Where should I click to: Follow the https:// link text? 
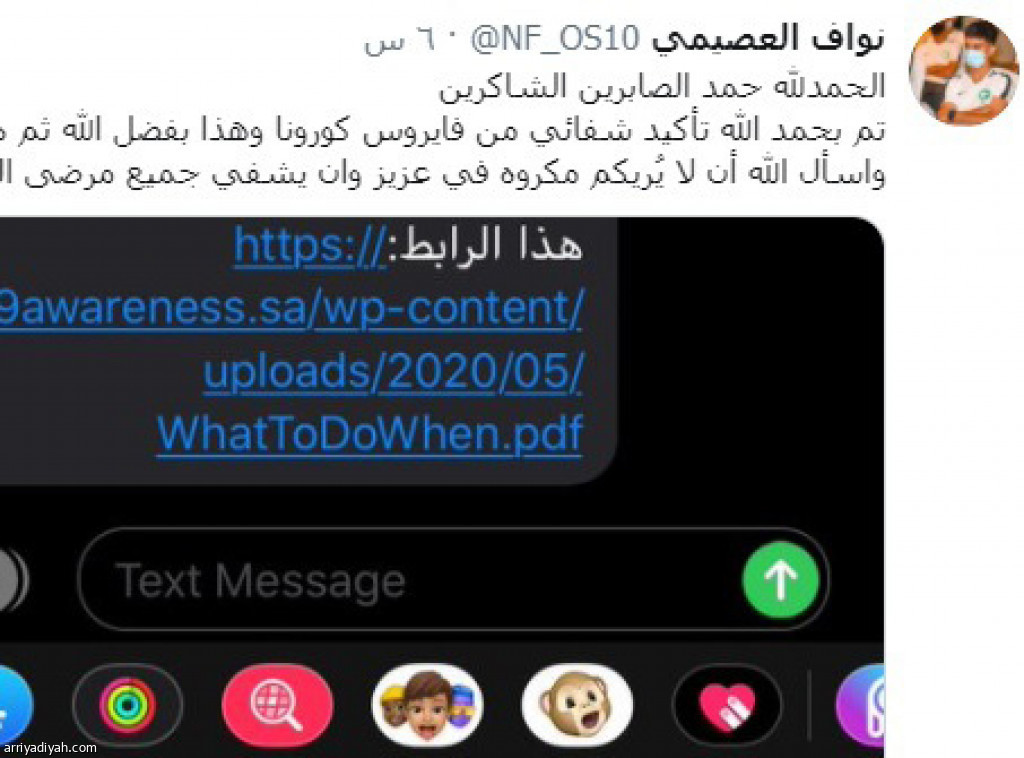[311, 247]
